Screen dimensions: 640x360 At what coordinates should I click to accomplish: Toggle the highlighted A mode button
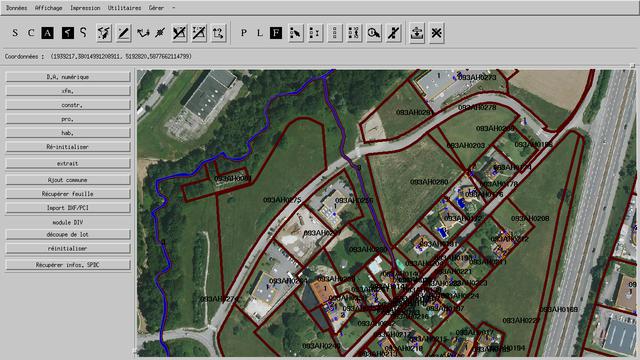47,33
